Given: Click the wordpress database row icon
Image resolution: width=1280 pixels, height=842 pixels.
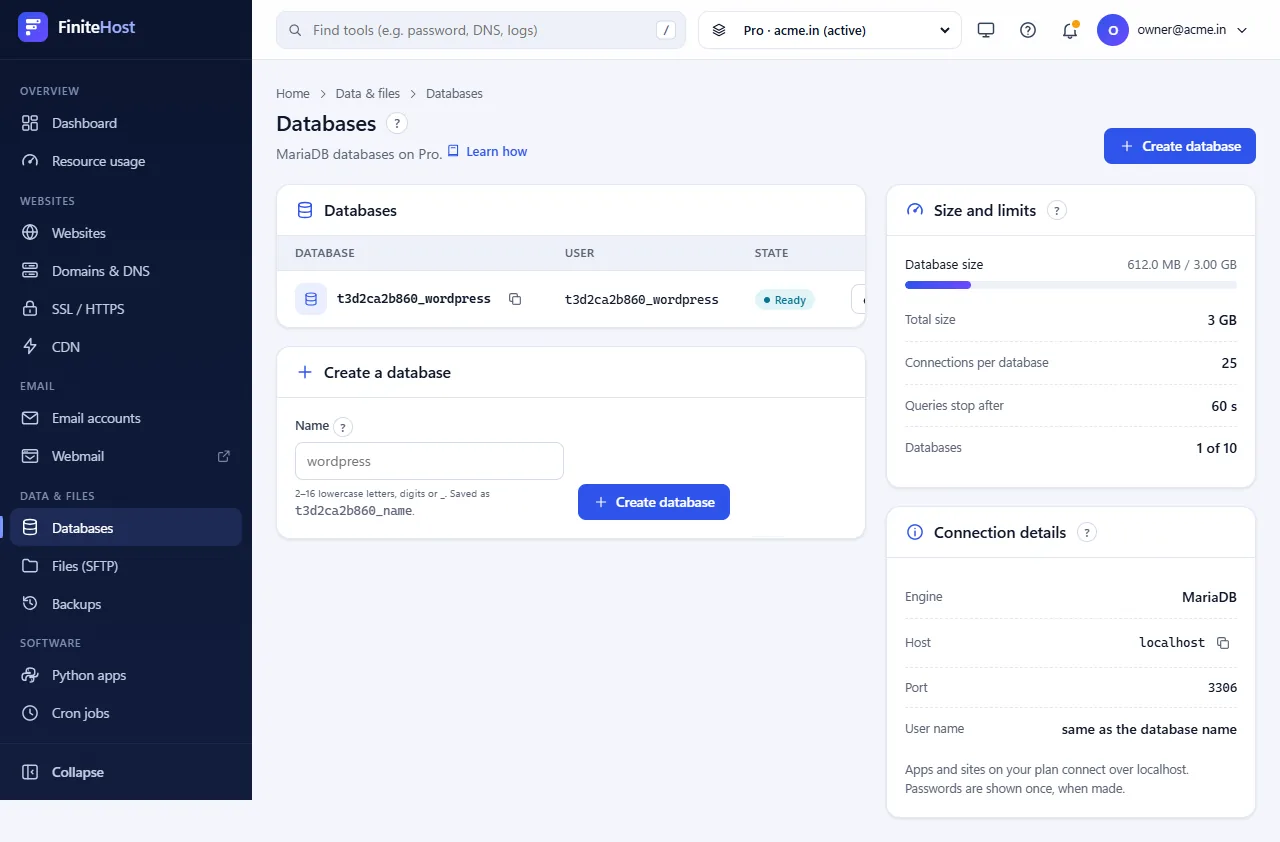Looking at the screenshot, I should pyautogui.click(x=311, y=299).
